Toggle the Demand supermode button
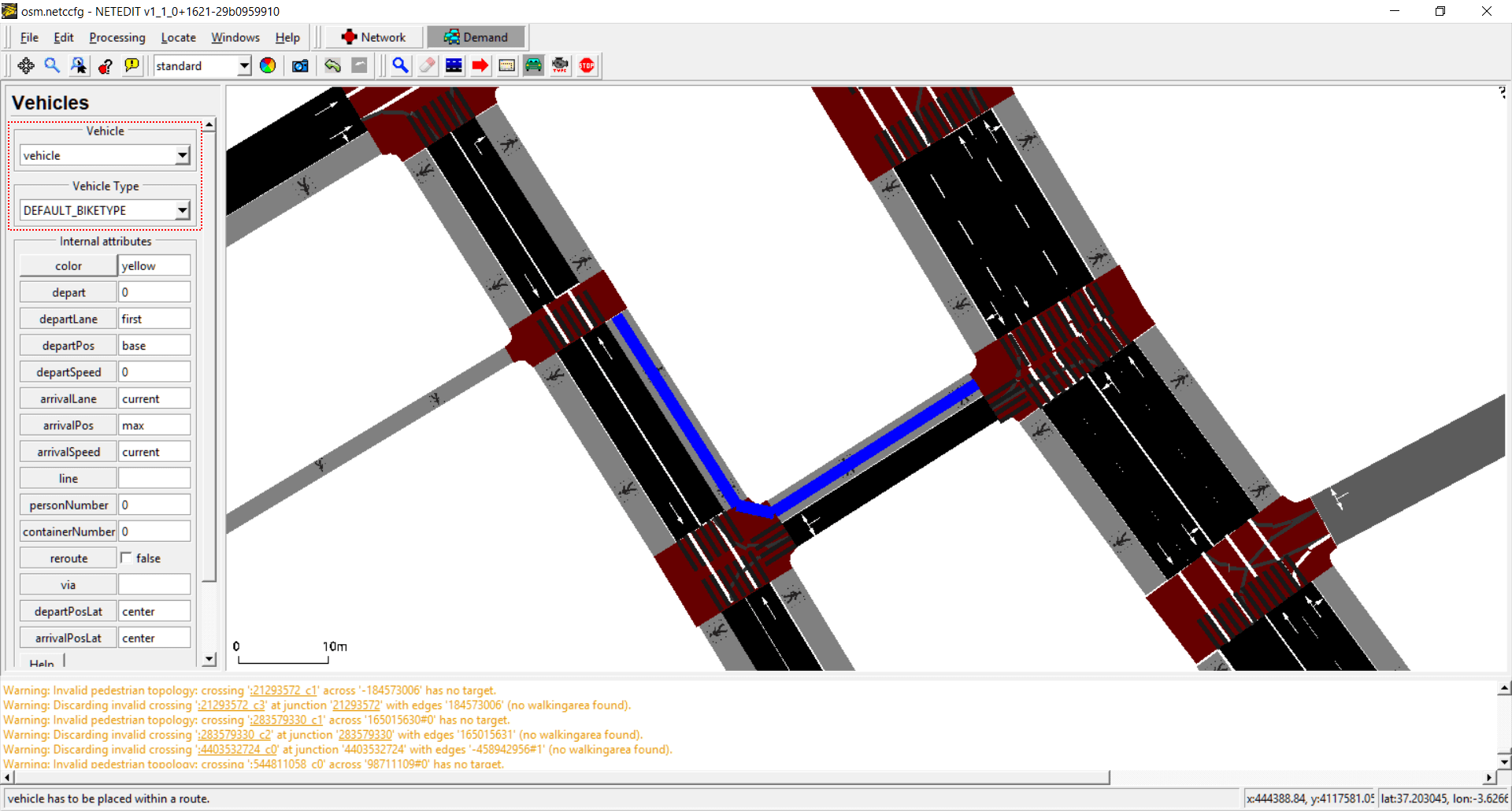Viewport: 1512px width, 811px height. 476,37
